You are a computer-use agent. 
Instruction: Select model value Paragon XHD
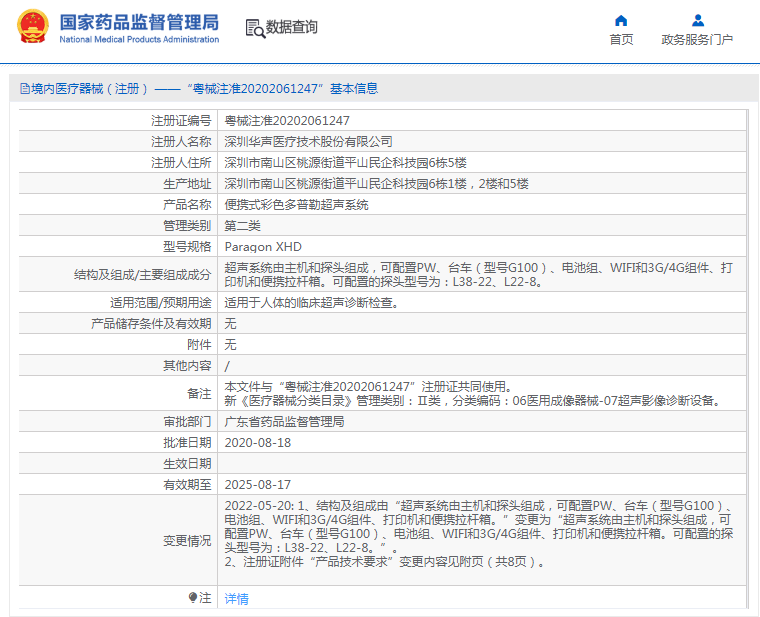point(263,247)
